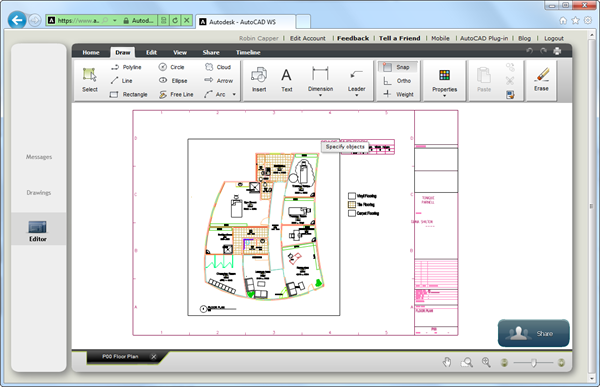
Task: Open the Drawings sidebar section
Action: 39,193
